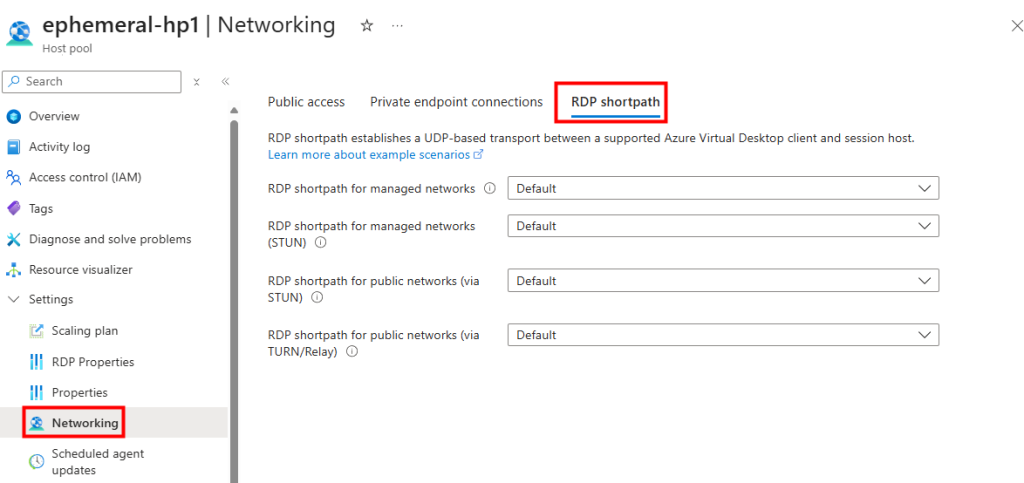The height and width of the screenshot is (483, 1024).
Task: Open the public networks (via TURN/Relay) dropdown
Action: (x=723, y=335)
